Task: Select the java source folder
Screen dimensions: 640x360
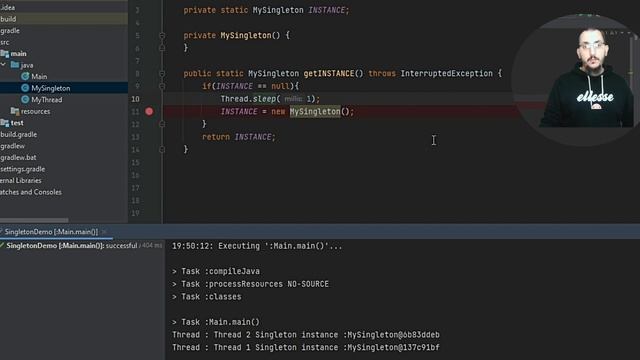Action: coord(27,65)
